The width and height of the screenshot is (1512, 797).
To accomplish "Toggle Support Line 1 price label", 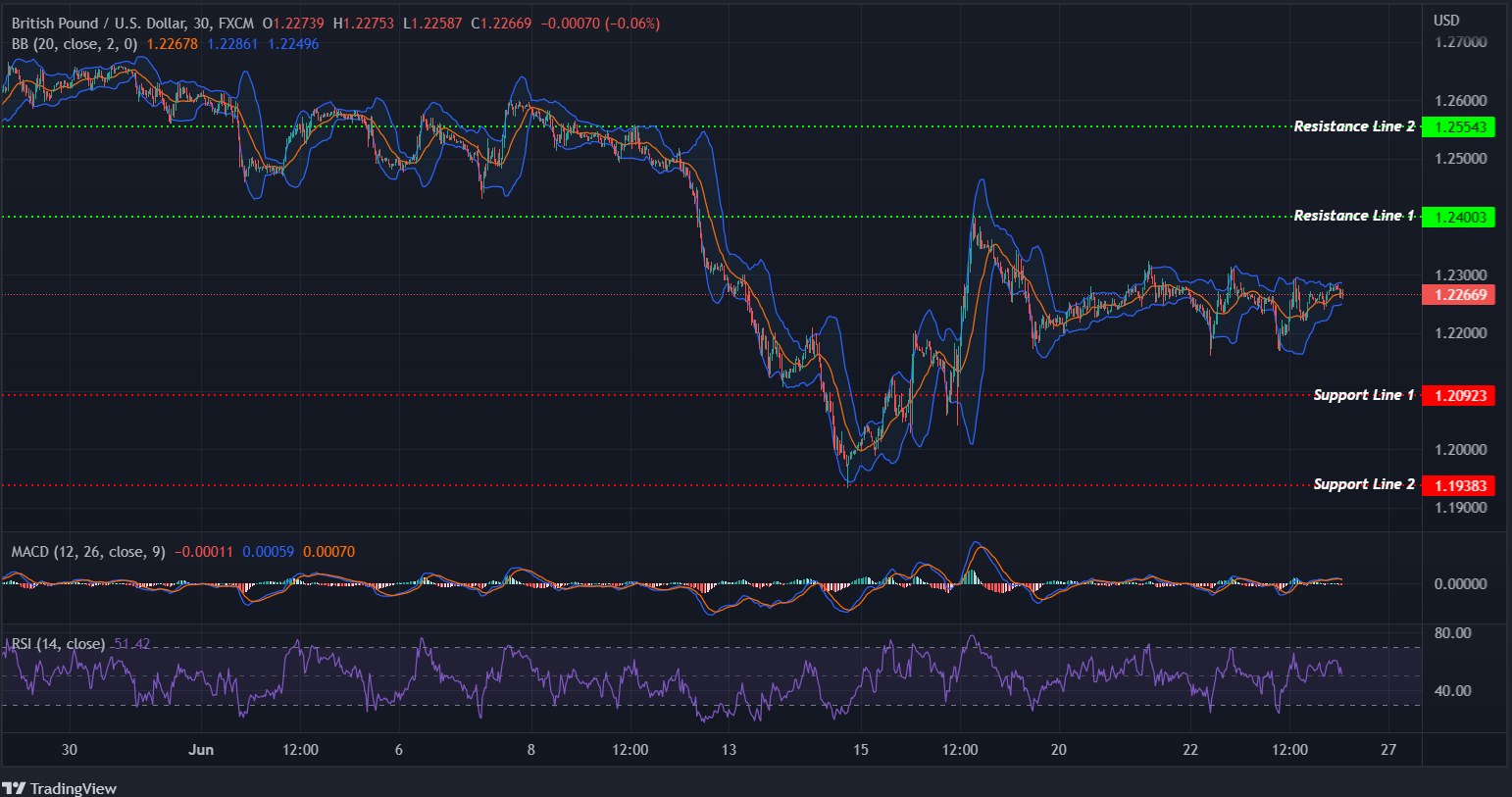I will tap(1458, 395).
